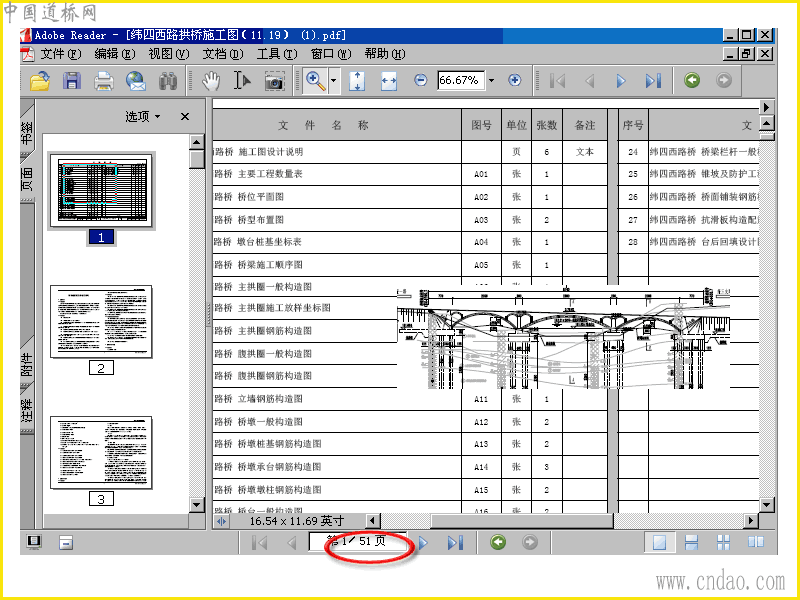The width and height of the screenshot is (800, 600).
Task: Select the Zoom In magnifier tool
Action: pos(316,81)
